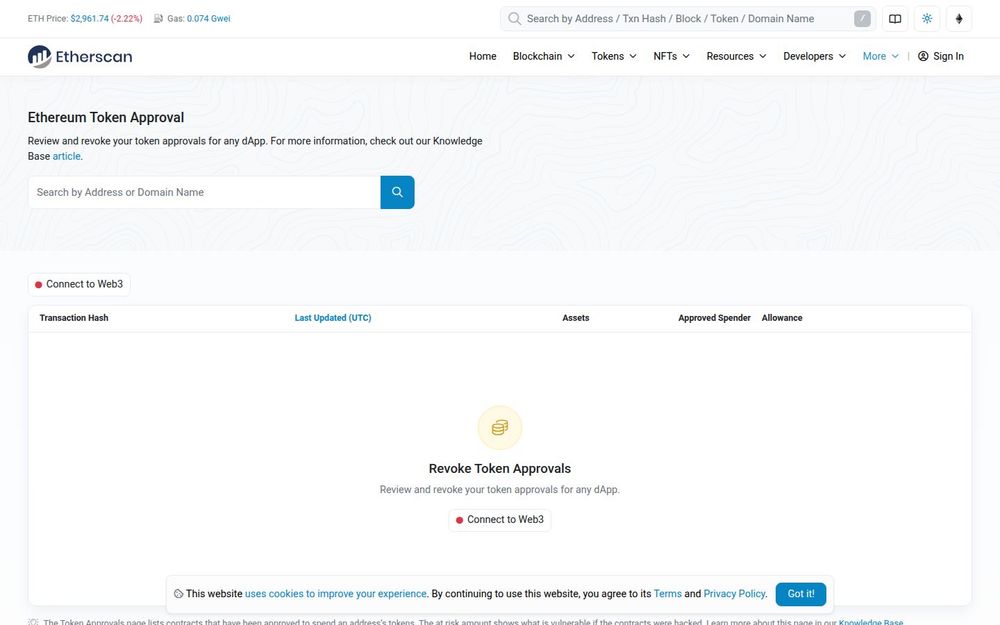Open the Knowledge Base article link
This screenshot has width=1000, height=625.
(66, 156)
